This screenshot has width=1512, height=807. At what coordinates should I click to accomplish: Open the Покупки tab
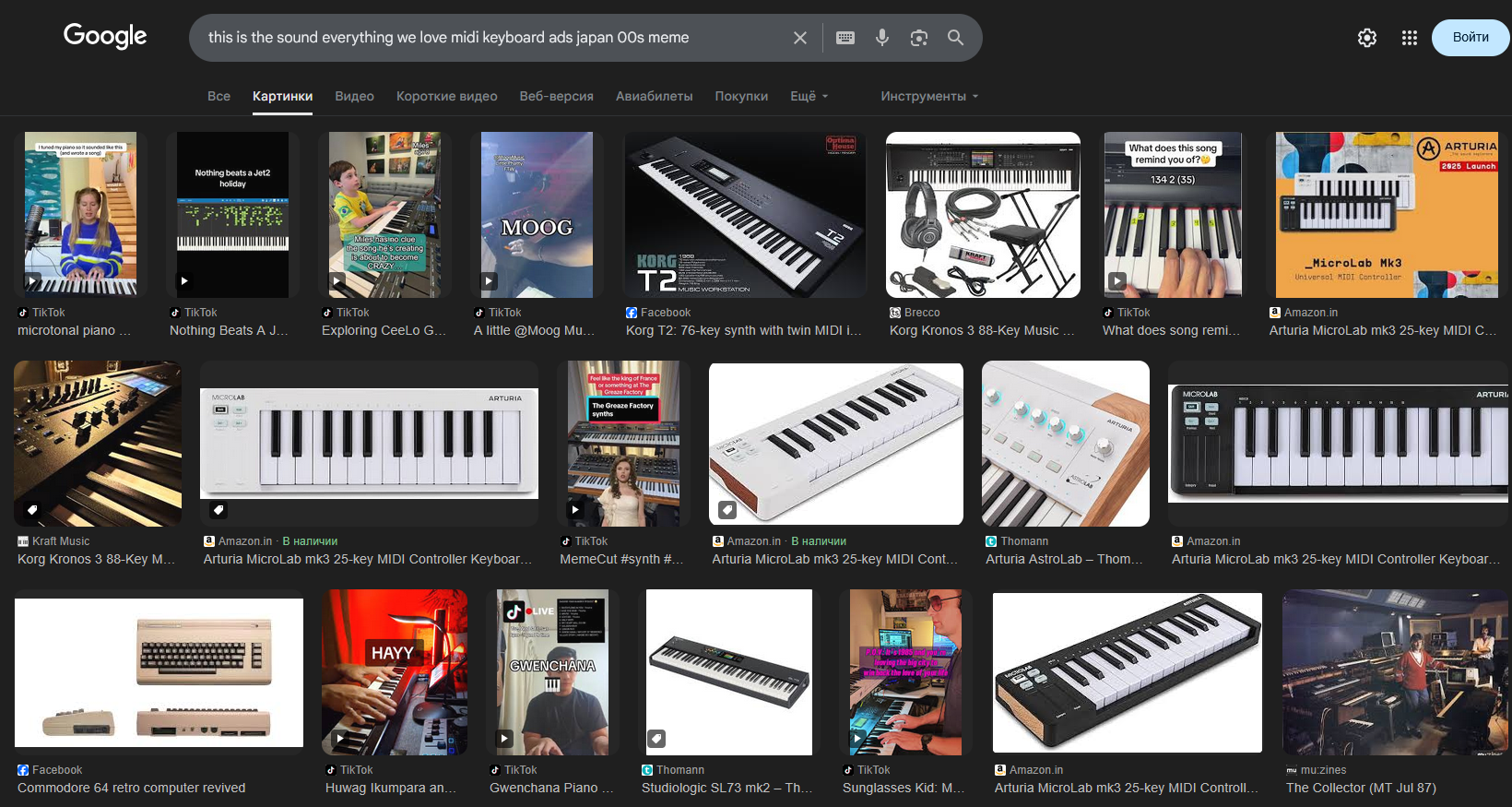point(741,96)
